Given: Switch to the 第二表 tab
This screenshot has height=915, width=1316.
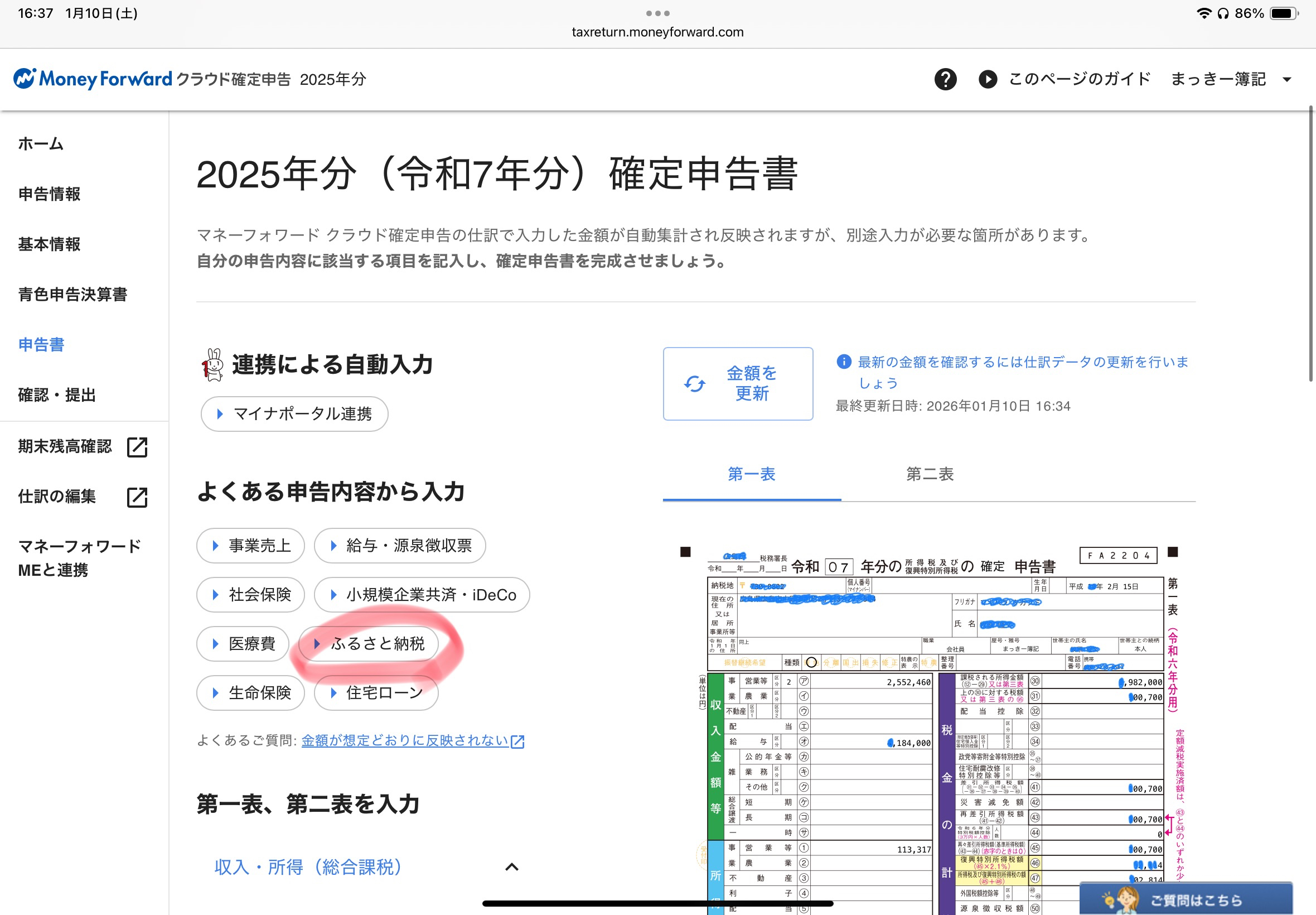Looking at the screenshot, I should tap(929, 474).
